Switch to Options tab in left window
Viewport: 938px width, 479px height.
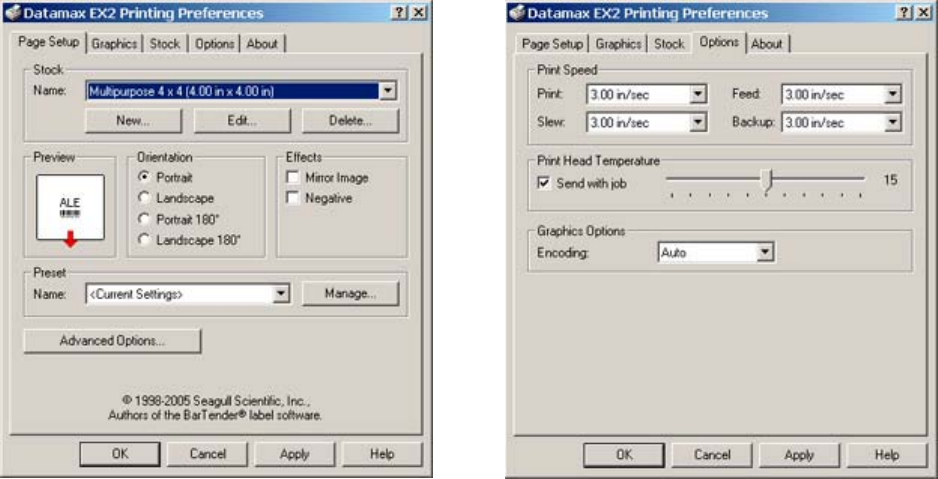coord(215,44)
